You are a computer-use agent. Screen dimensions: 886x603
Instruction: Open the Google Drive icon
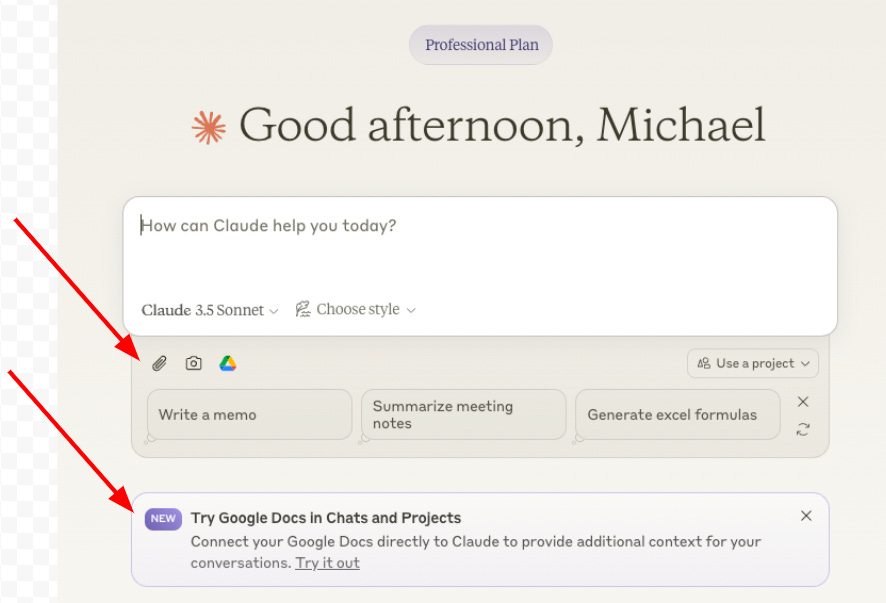point(228,363)
